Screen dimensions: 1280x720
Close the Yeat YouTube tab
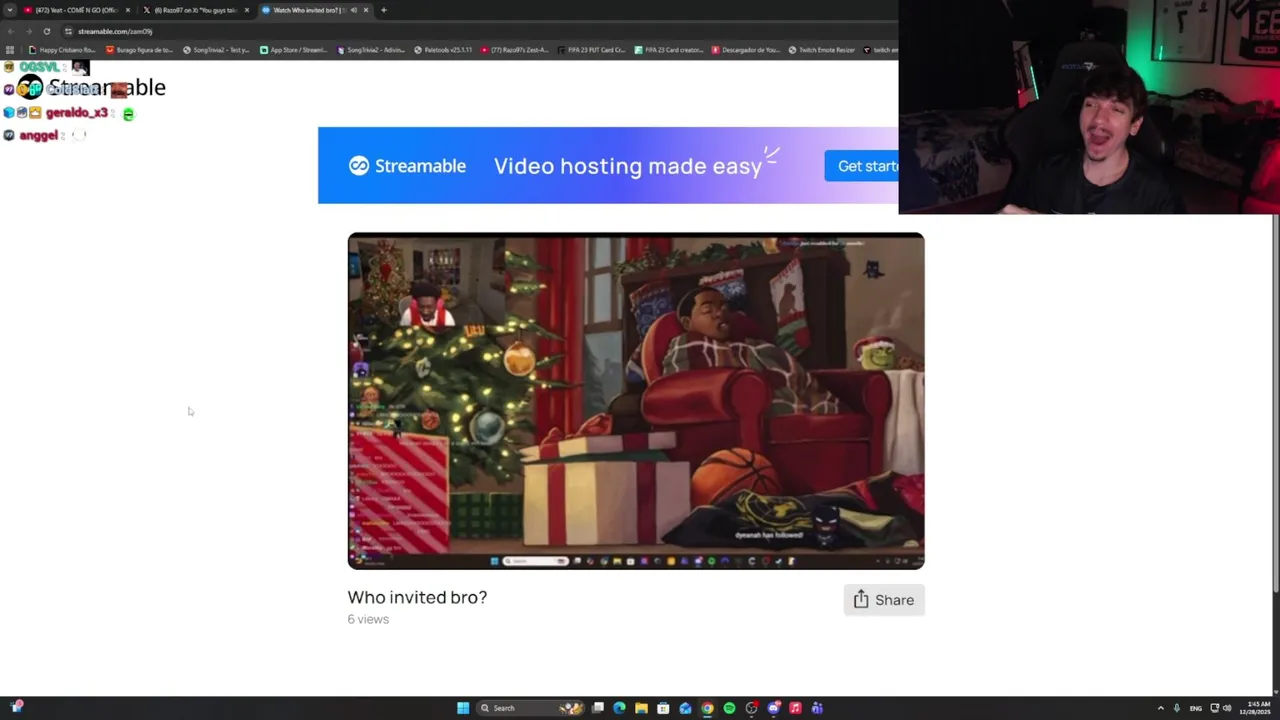pyautogui.click(x=128, y=10)
